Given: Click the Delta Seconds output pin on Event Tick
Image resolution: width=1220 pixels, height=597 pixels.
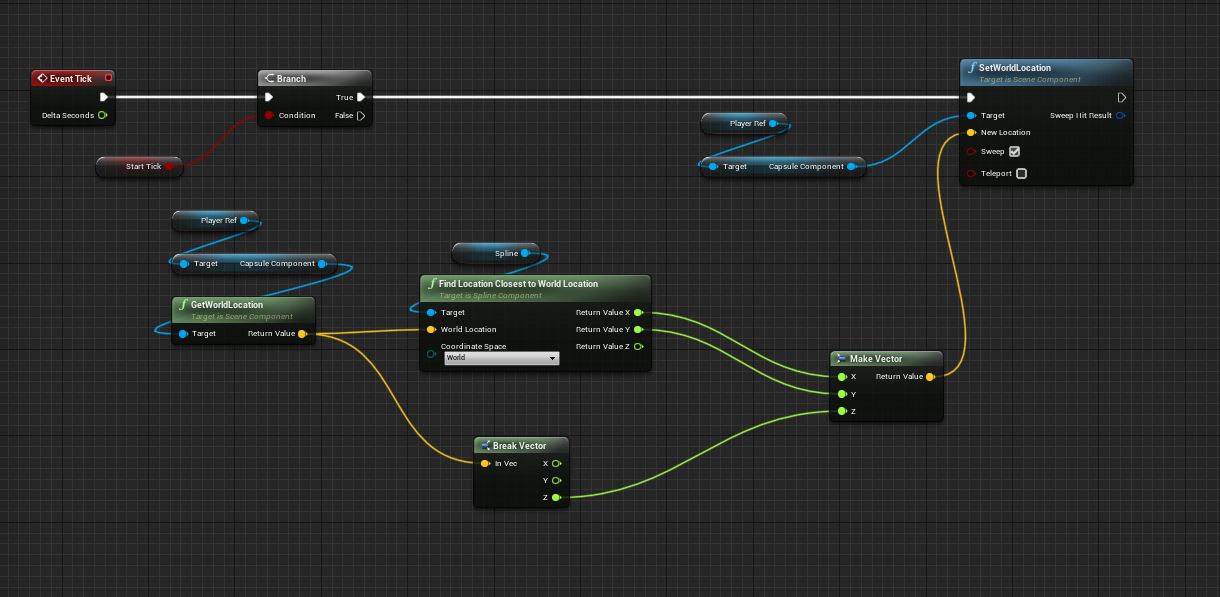Looking at the screenshot, I should [101, 115].
